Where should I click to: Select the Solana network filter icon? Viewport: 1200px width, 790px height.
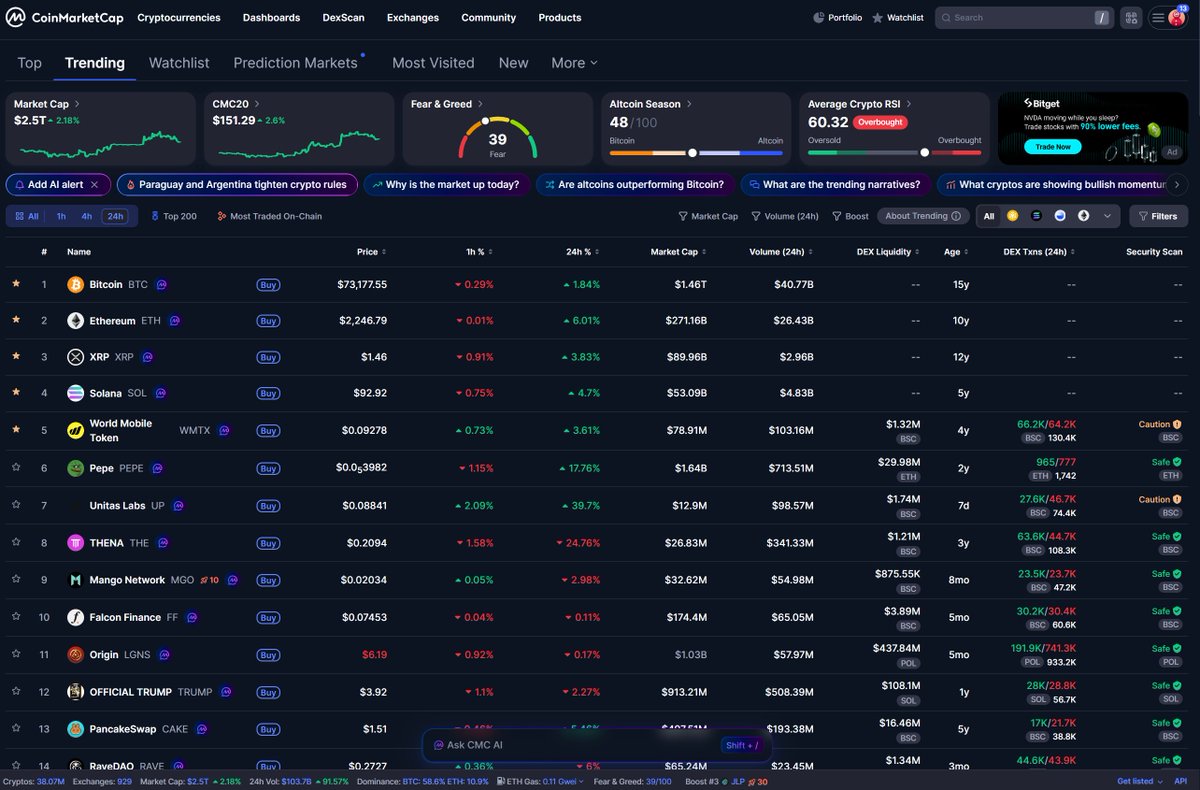coord(1036,216)
